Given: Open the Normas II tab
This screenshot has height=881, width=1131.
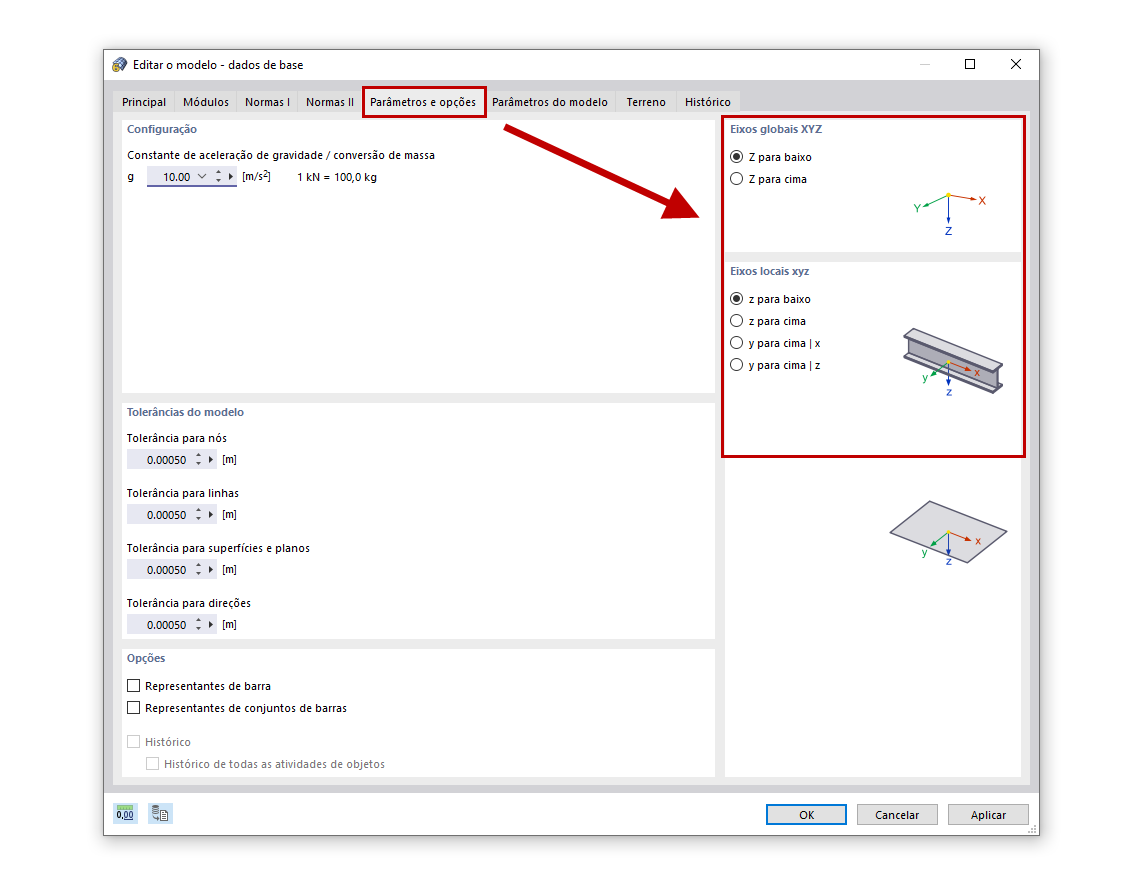Looking at the screenshot, I should [330, 102].
